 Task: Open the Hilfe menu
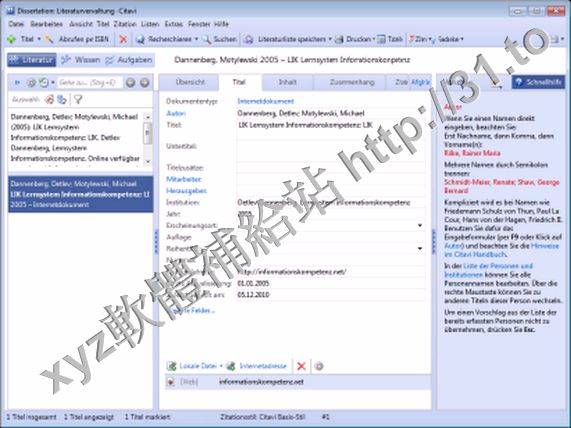pyautogui.click(x=221, y=24)
